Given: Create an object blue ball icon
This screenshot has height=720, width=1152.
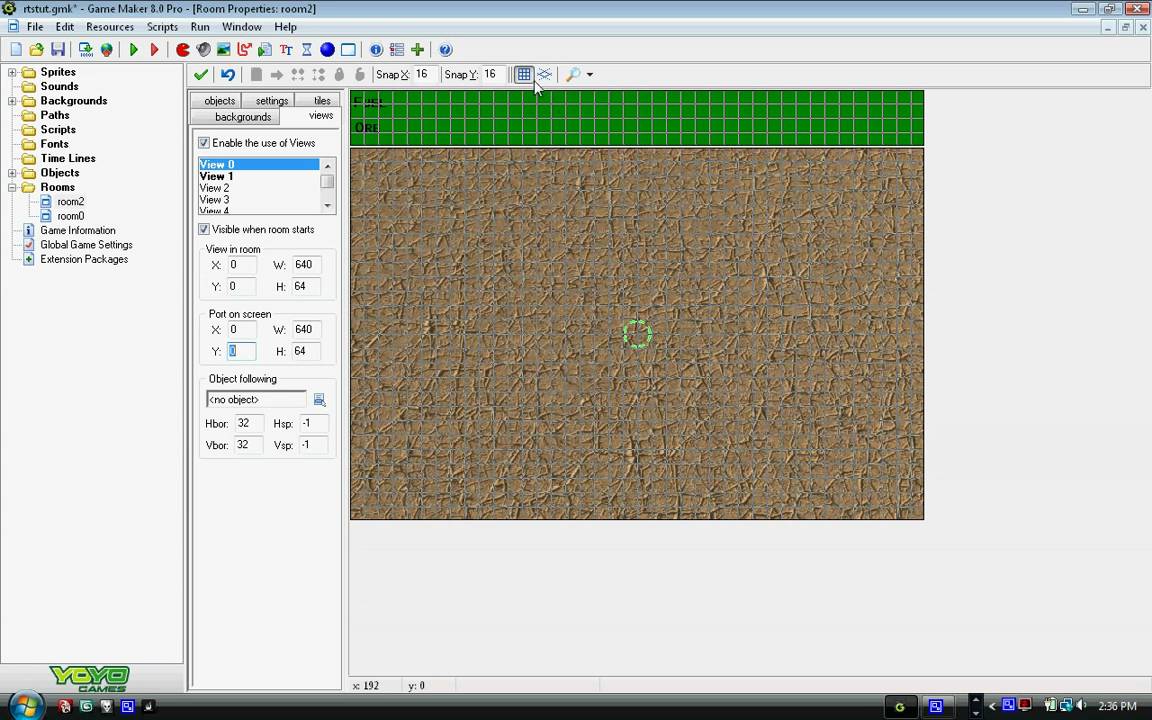Looking at the screenshot, I should [328, 50].
